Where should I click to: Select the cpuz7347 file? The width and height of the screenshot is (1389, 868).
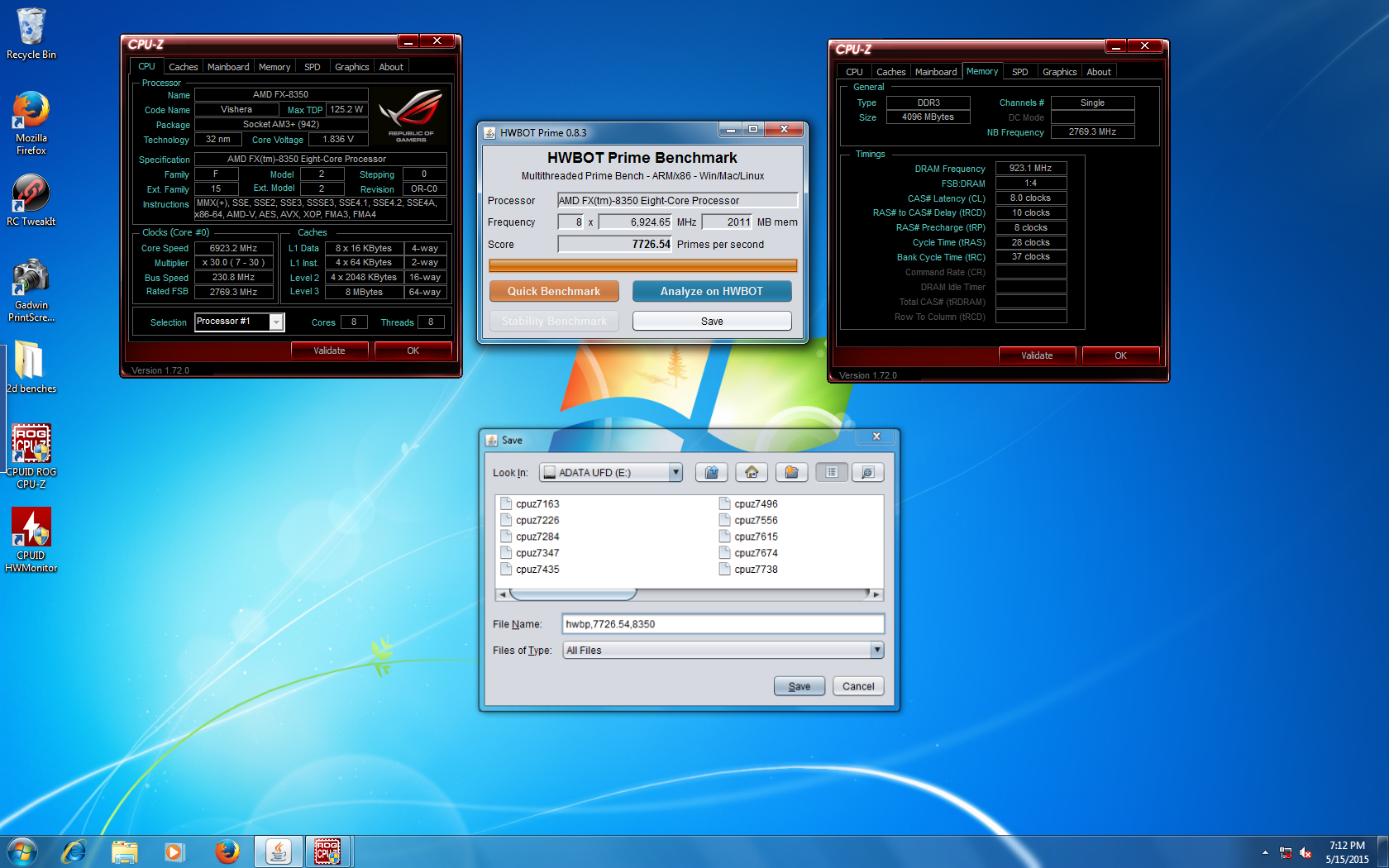[x=530, y=553]
